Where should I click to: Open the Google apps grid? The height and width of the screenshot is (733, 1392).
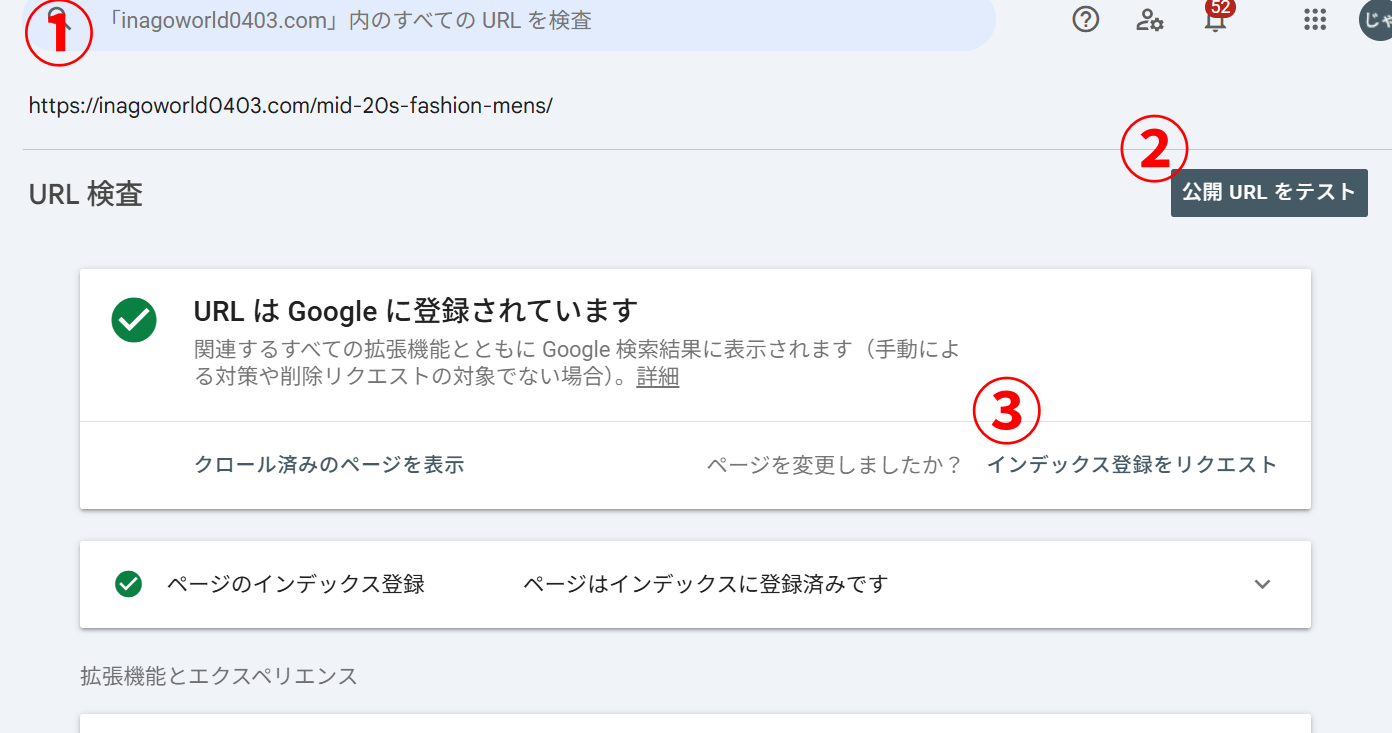click(1315, 19)
